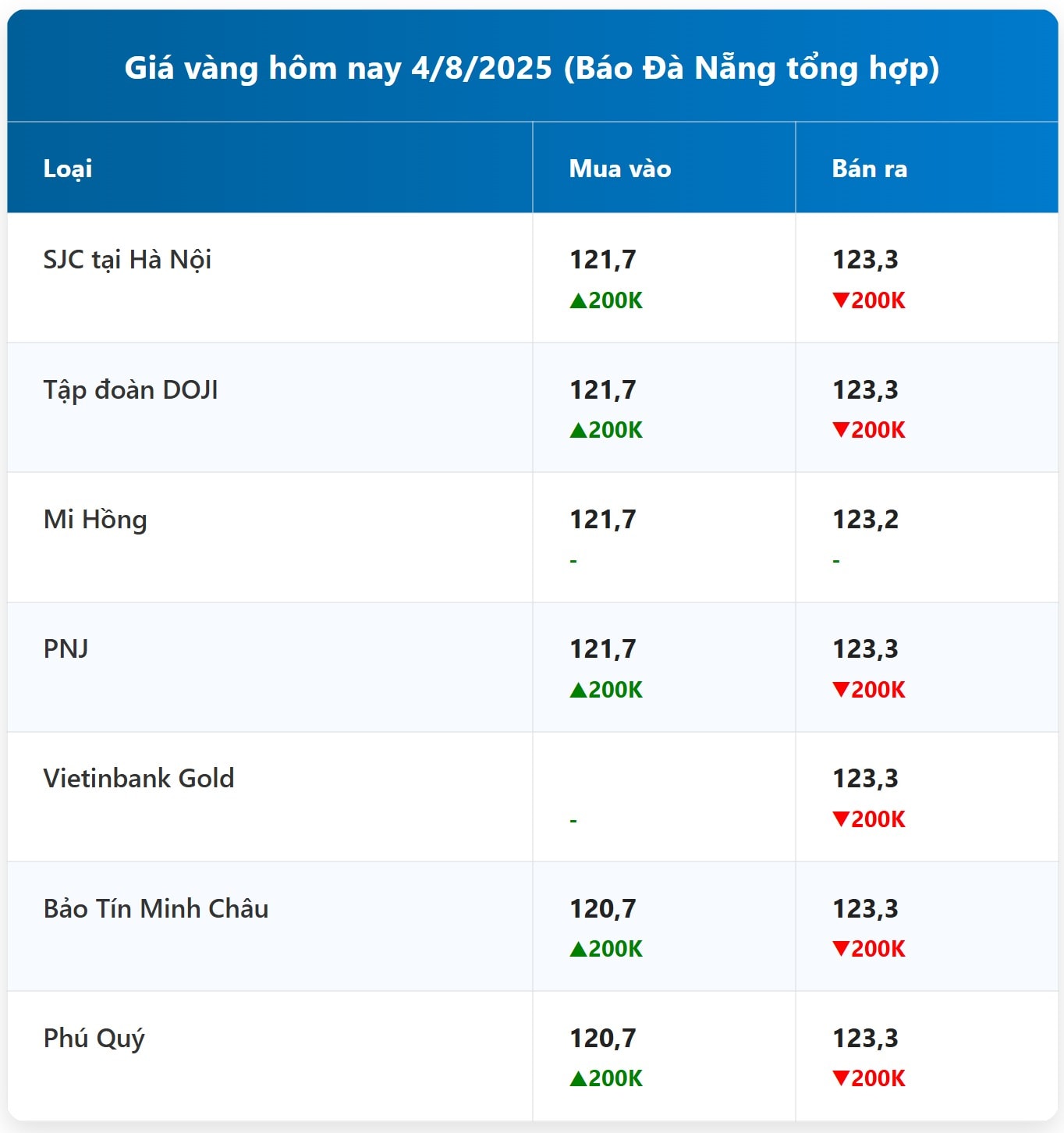Select SJC tại Hà Nội buy price 121,7
Screen dimensions: 1064x1133
tap(603, 260)
